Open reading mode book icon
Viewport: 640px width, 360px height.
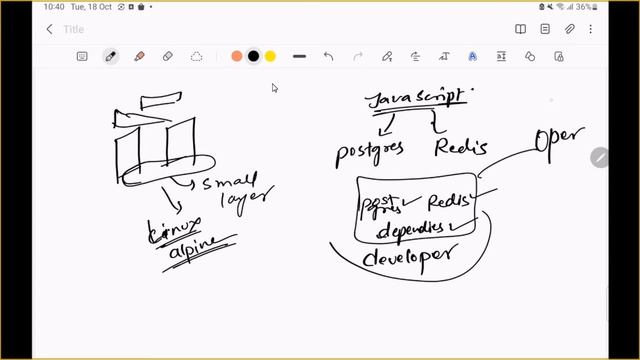pos(520,29)
